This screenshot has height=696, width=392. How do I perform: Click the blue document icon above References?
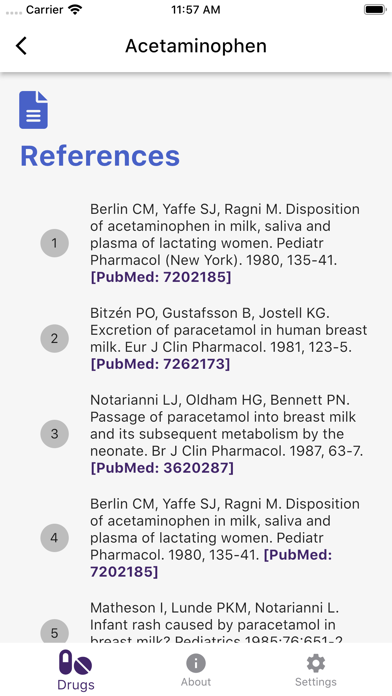coord(33,110)
